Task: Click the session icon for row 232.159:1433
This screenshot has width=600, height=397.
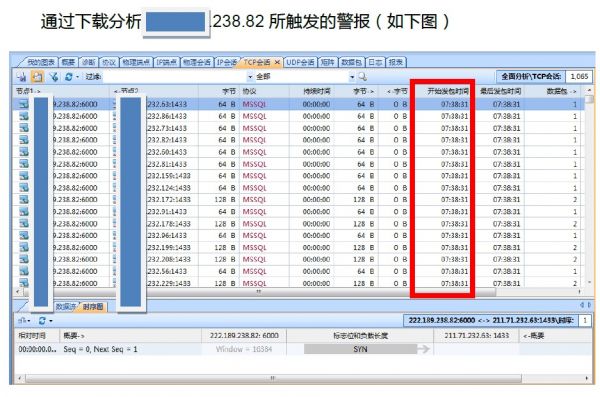Action: (24, 176)
